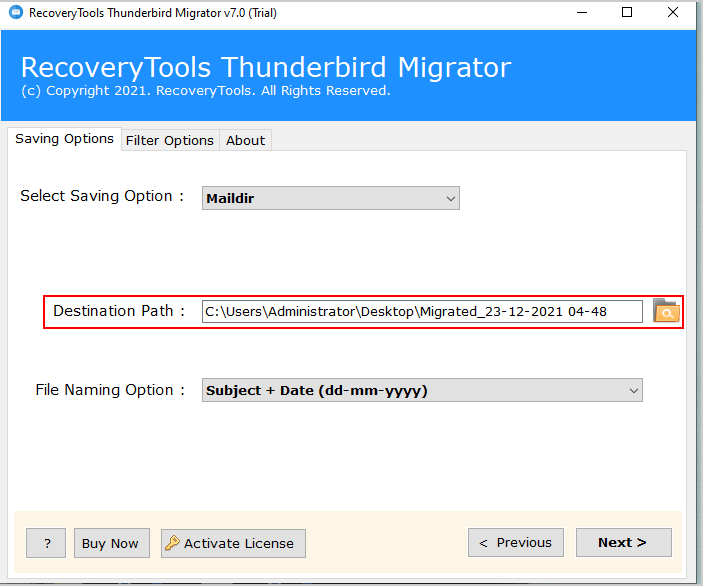Open the Filter Options tab
This screenshot has height=586, width=703.
click(x=170, y=140)
